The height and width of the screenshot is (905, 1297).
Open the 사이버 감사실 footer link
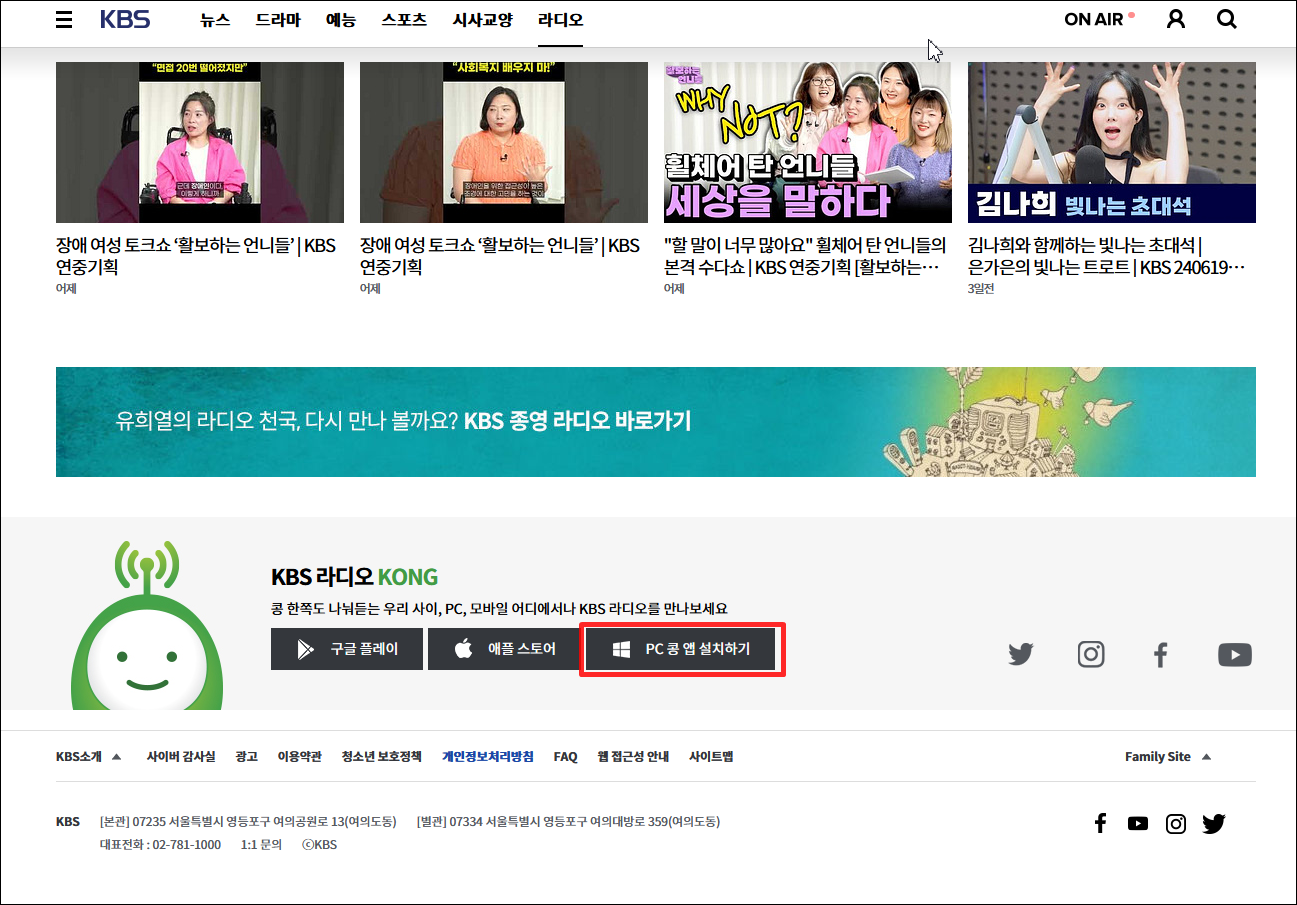pos(181,756)
